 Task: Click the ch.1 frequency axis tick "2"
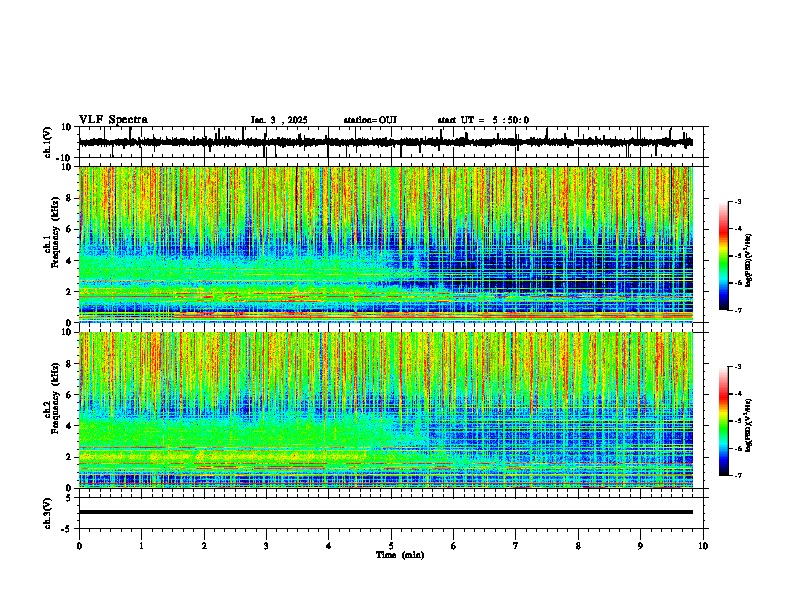(x=69, y=292)
